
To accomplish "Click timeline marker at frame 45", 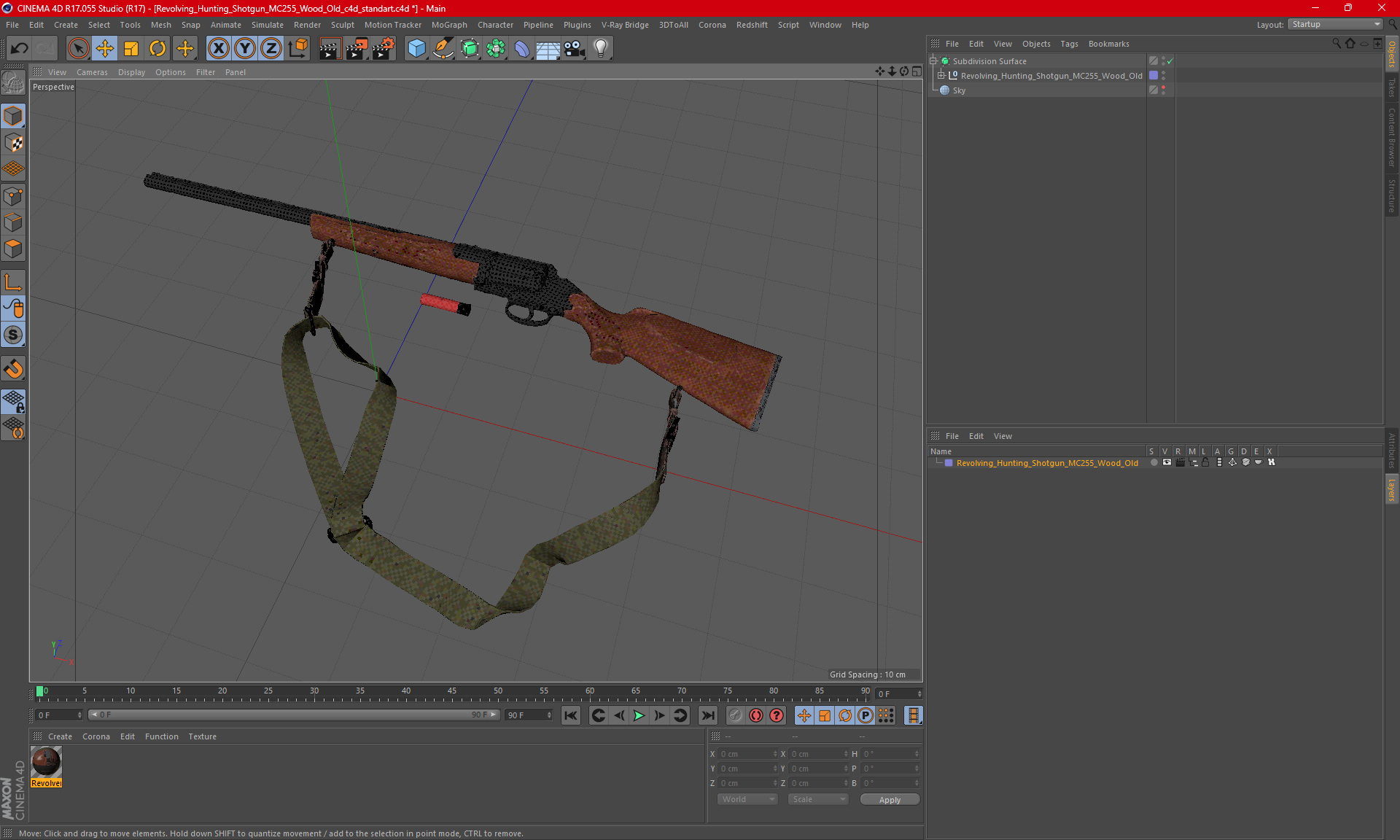I will (x=452, y=691).
